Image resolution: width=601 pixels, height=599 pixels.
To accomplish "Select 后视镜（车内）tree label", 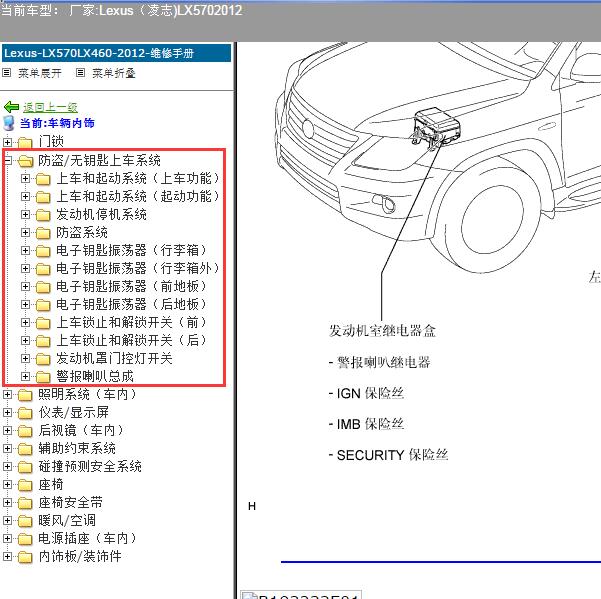I will point(81,430).
